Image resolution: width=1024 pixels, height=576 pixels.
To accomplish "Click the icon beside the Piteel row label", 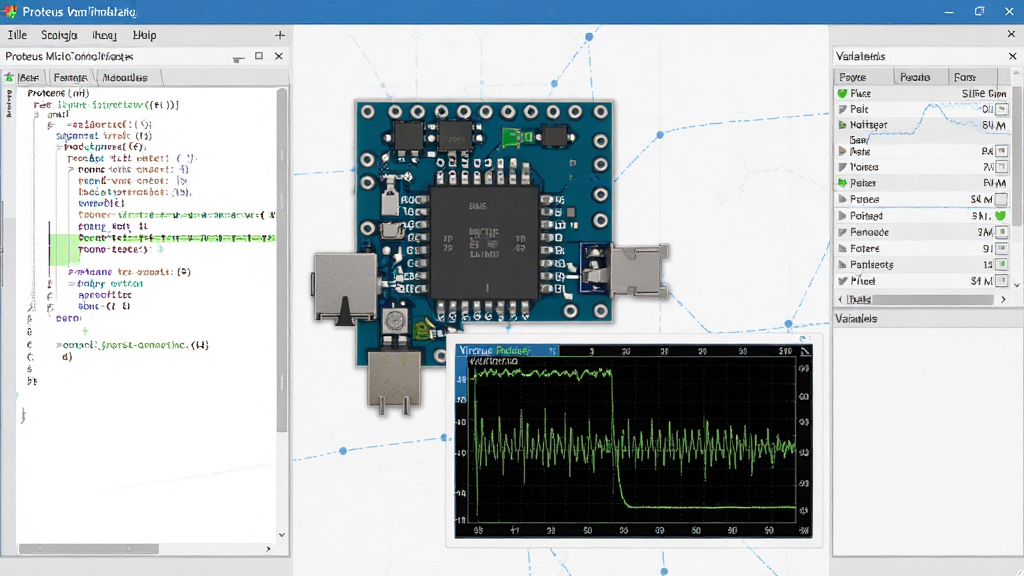I will pyautogui.click(x=842, y=281).
